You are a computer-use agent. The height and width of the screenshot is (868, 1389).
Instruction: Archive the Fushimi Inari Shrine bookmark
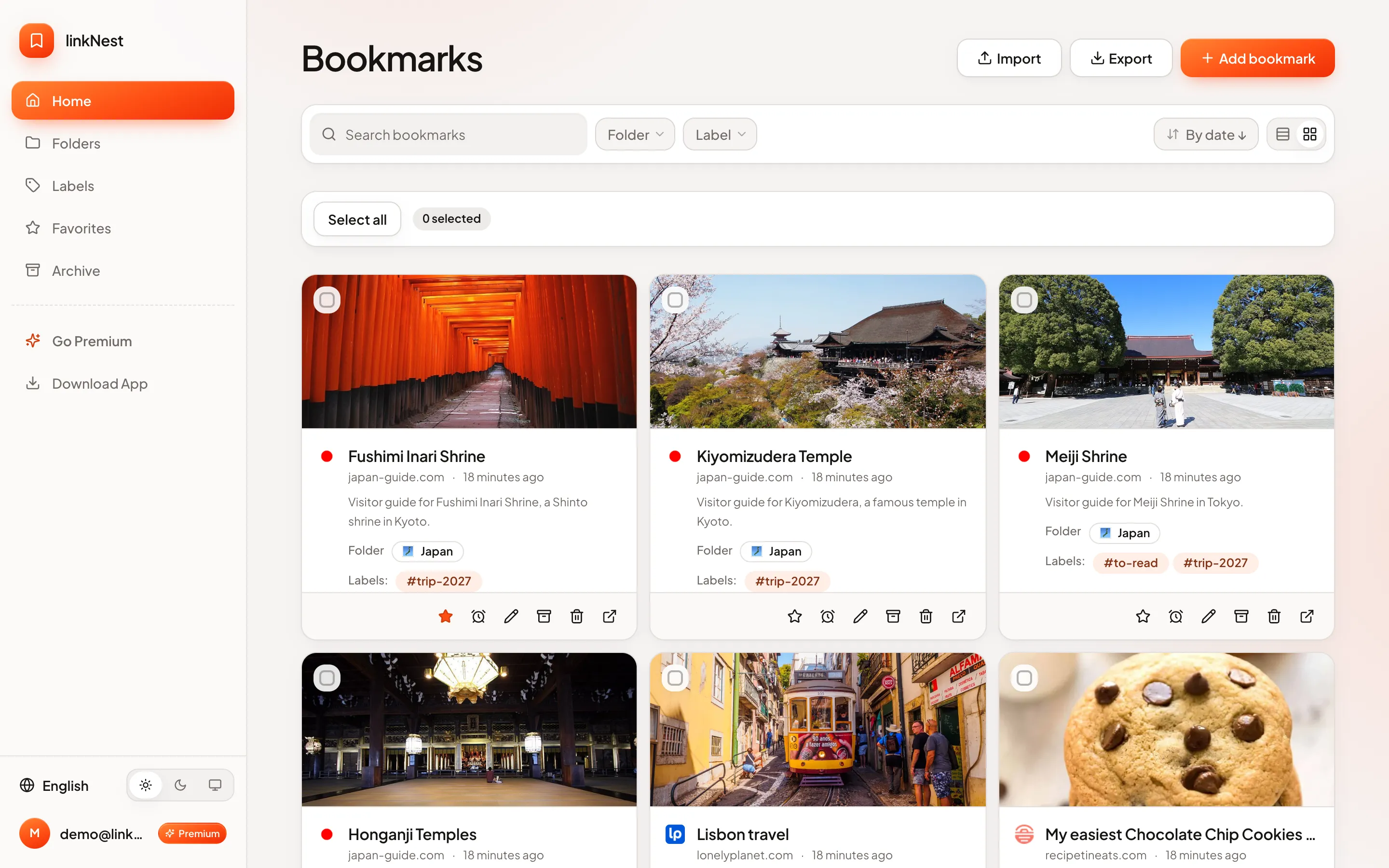pyautogui.click(x=544, y=616)
